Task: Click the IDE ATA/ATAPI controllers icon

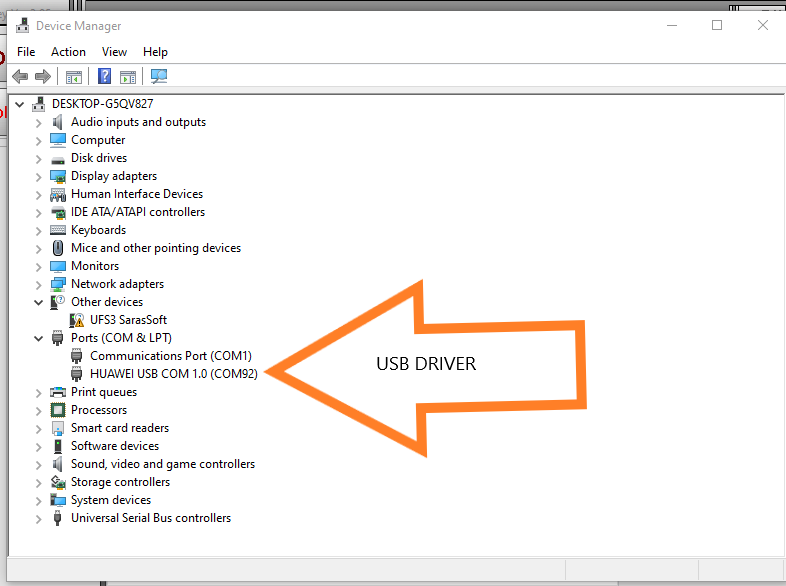Action: point(58,213)
